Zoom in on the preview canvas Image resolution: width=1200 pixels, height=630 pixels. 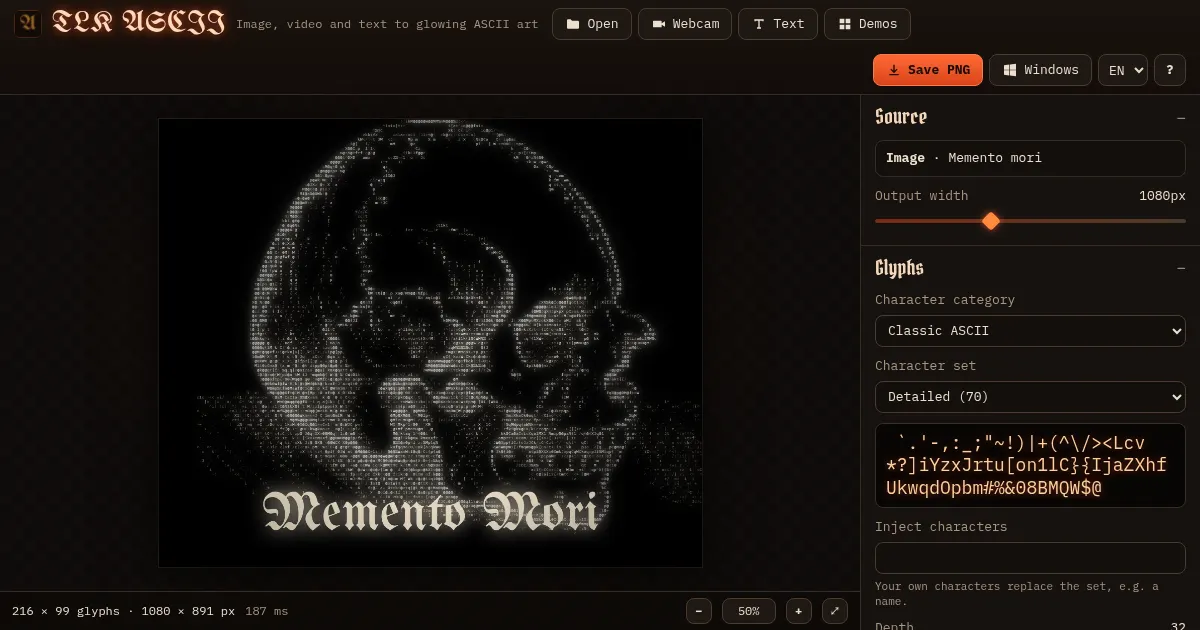[799, 611]
